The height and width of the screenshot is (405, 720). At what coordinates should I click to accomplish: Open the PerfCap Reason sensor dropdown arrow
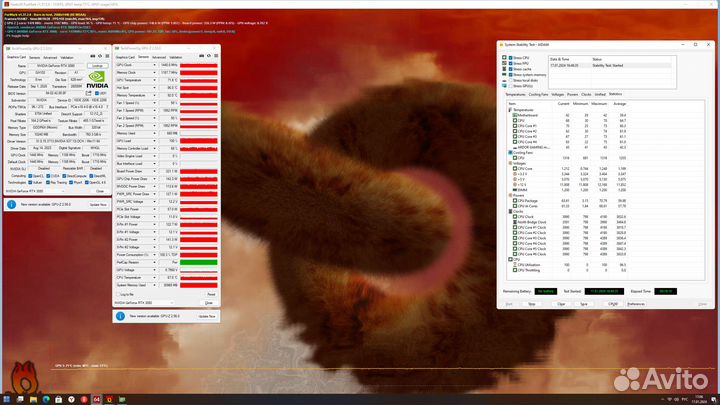pyautogui.click(x=154, y=262)
